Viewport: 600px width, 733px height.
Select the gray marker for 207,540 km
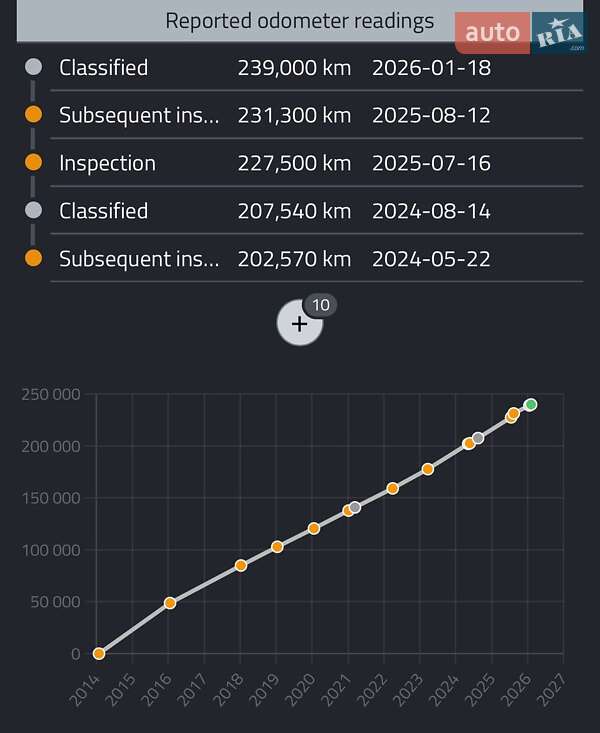point(33,211)
